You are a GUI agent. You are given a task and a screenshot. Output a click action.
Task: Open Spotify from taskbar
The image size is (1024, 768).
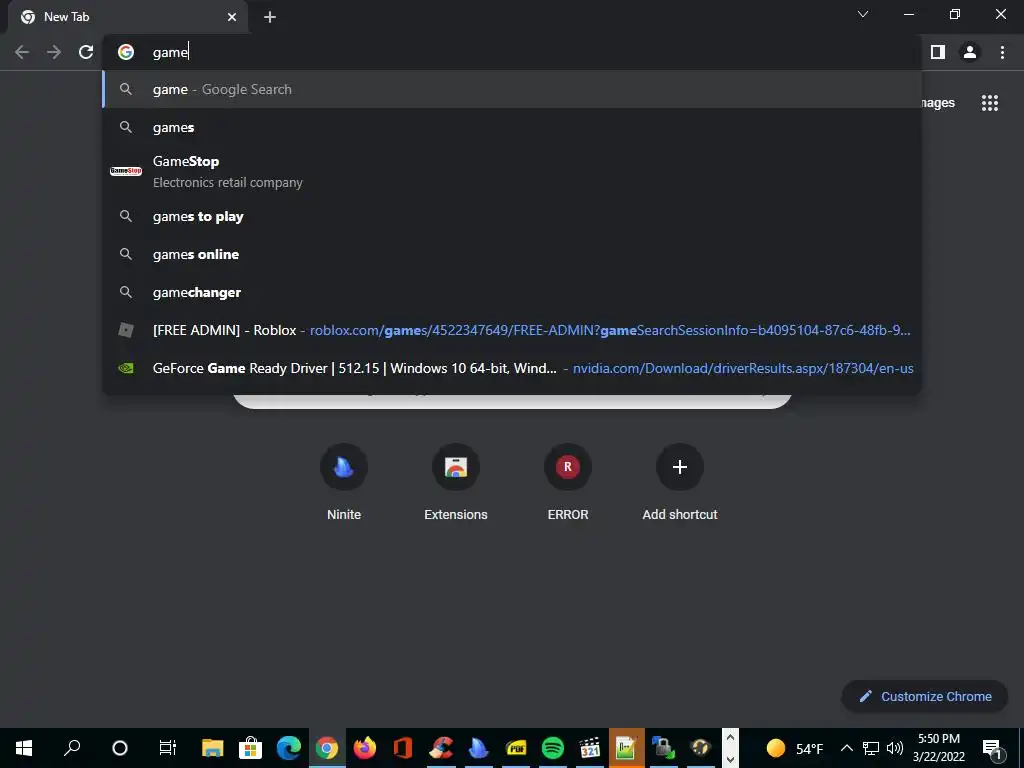pos(553,748)
